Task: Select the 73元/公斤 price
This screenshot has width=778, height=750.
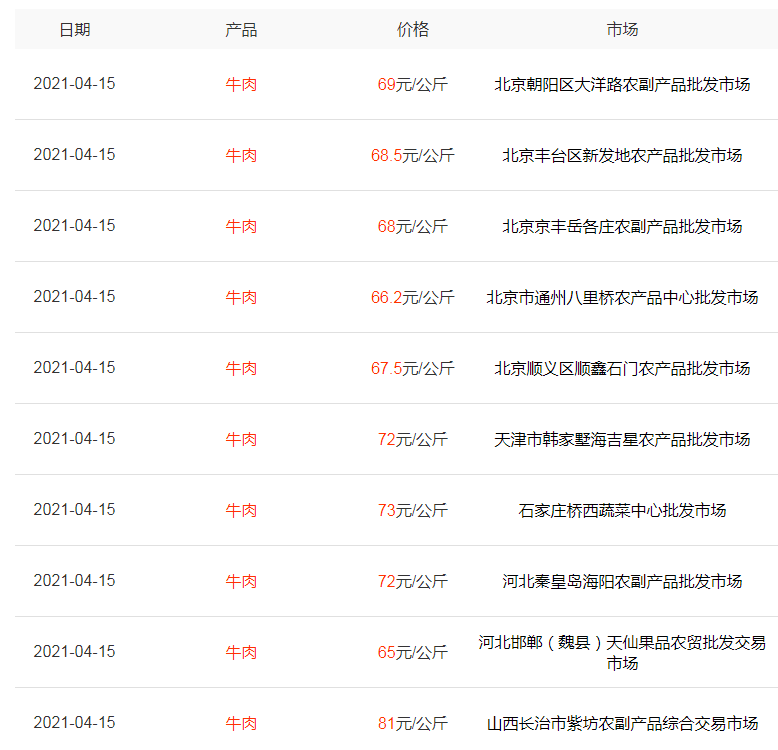Action: pos(412,510)
